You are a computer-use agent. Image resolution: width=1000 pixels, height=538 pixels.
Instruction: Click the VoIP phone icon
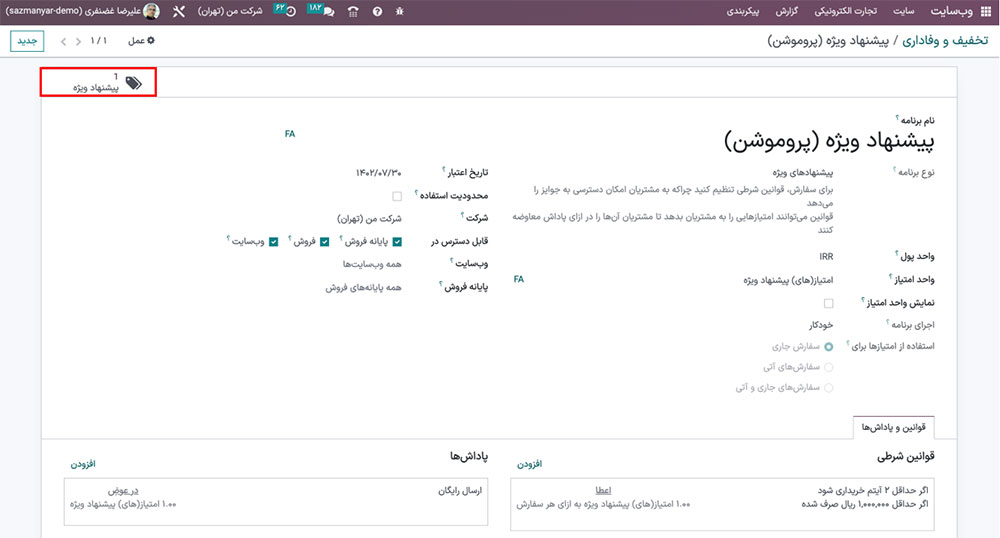tap(352, 11)
